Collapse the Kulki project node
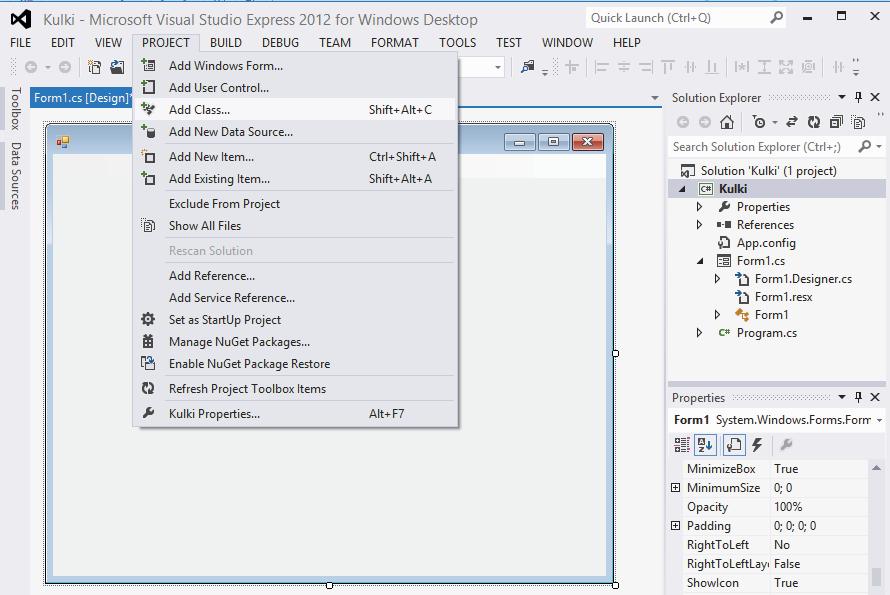Image resolution: width=890 pixels, height=595 pixels. [682, 189]
